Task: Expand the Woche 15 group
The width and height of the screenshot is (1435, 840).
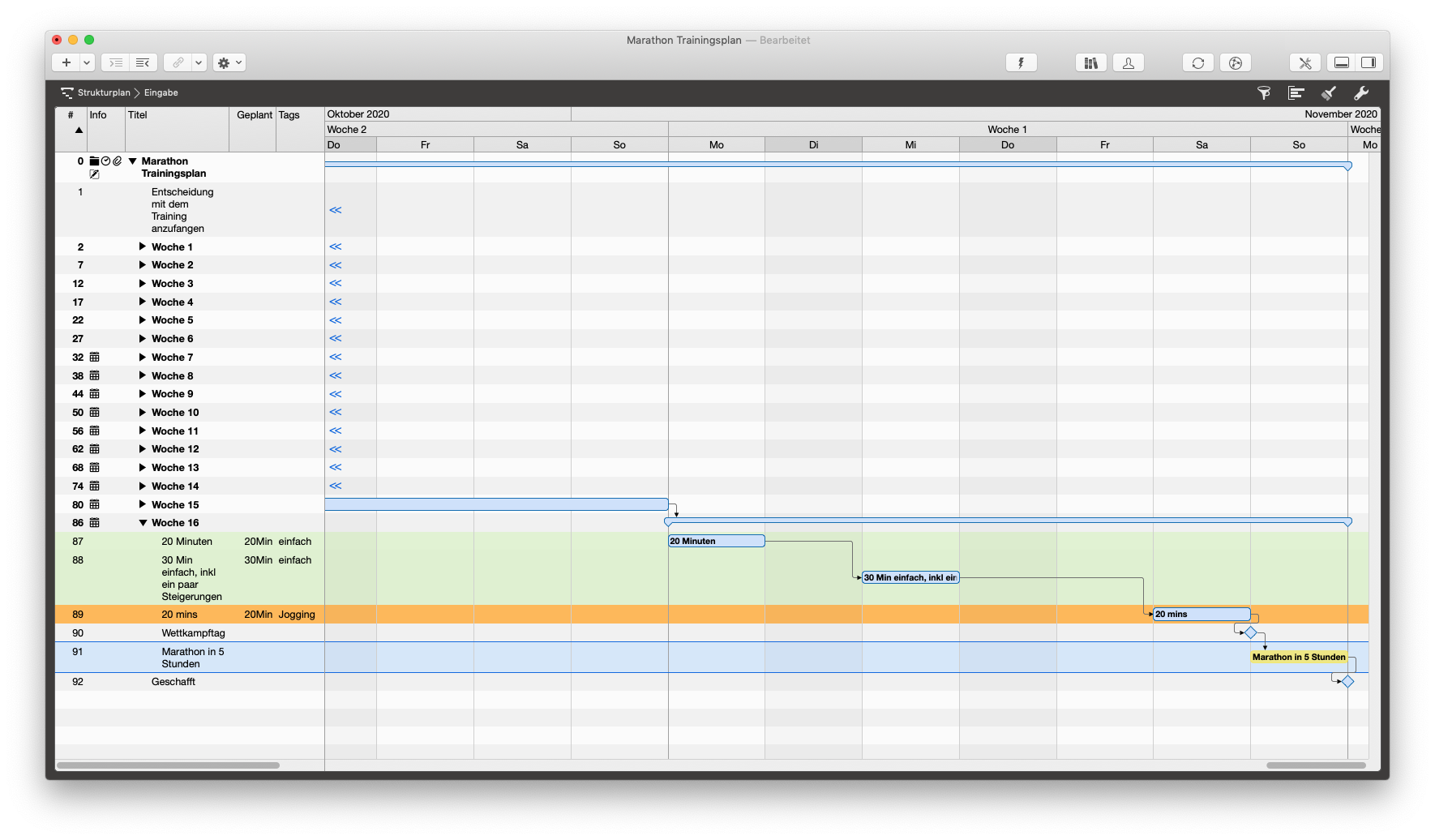Action: click(x=143, y=504)
